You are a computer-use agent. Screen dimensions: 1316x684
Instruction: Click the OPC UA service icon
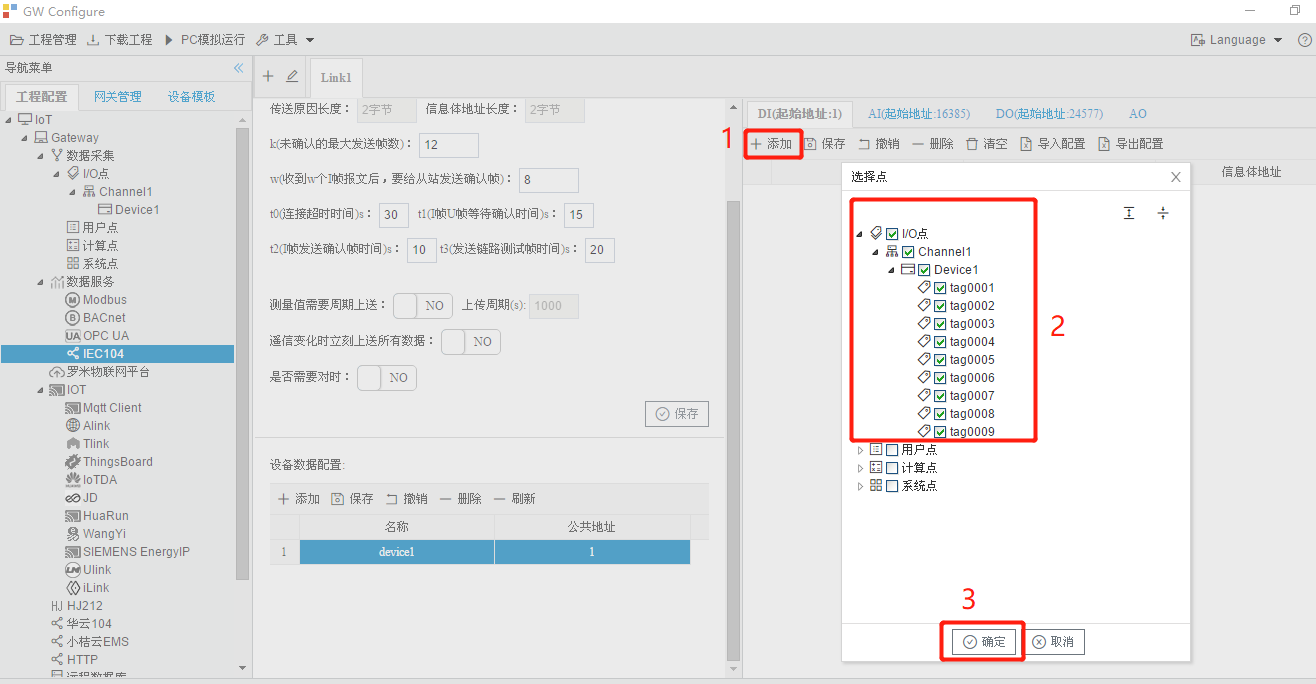[72, 336]
